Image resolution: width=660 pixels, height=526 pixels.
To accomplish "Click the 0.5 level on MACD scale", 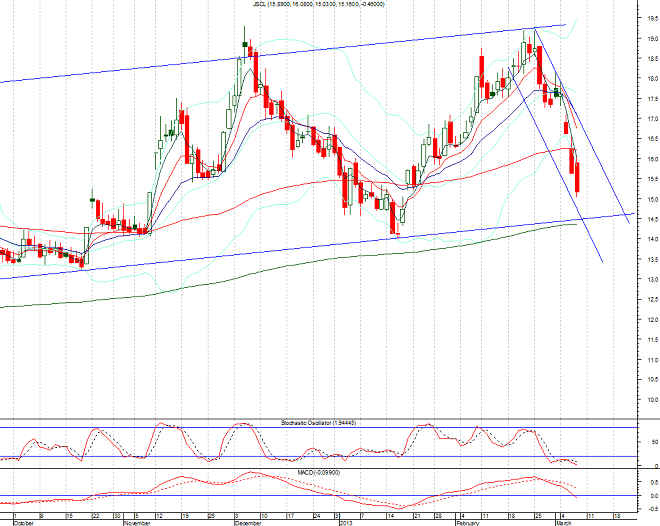I will tap(651, 484).
